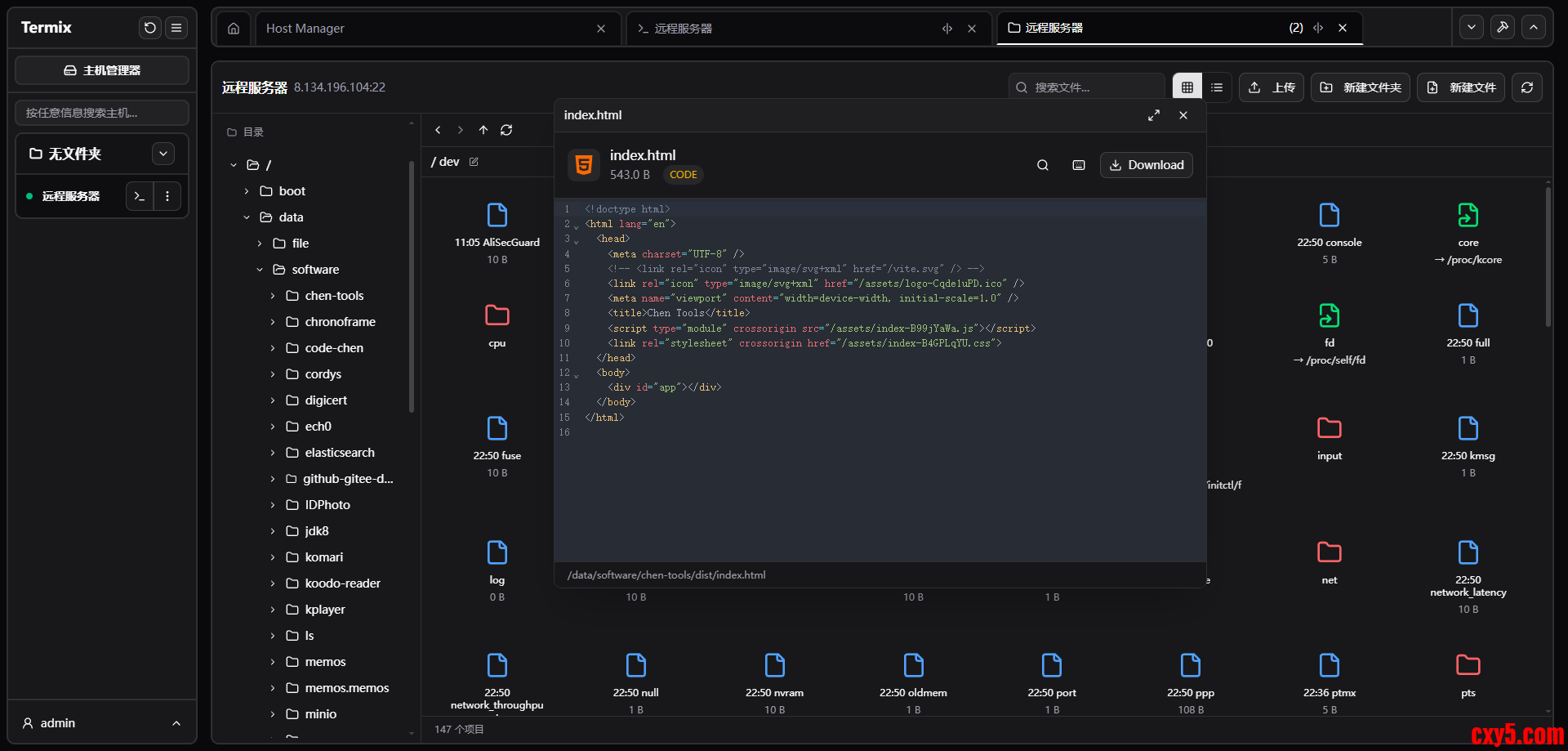The image size is (1568, 751).
Task: Expand the chen-tools folder
Action: (x=273, y=296)
